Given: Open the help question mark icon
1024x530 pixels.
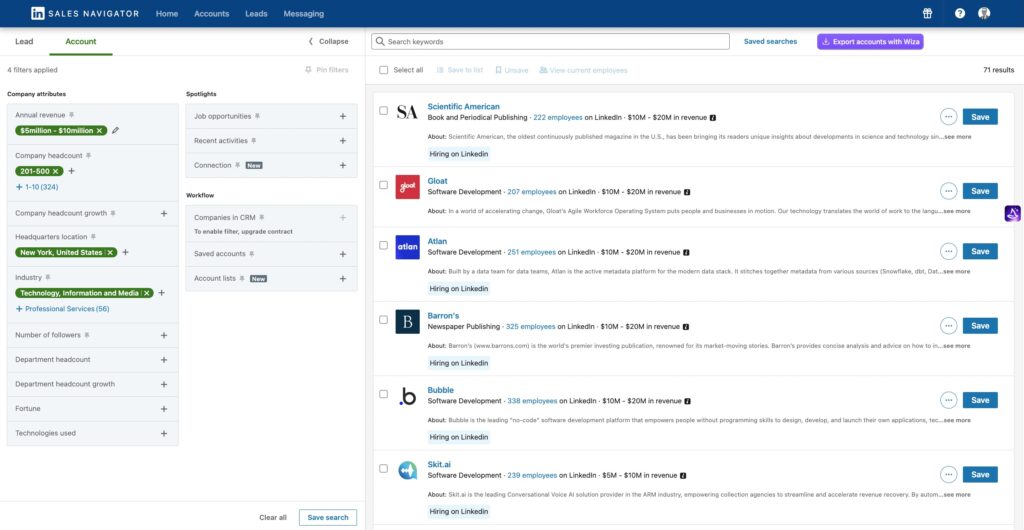Looking at the screenshot, I should coord(959,13).
